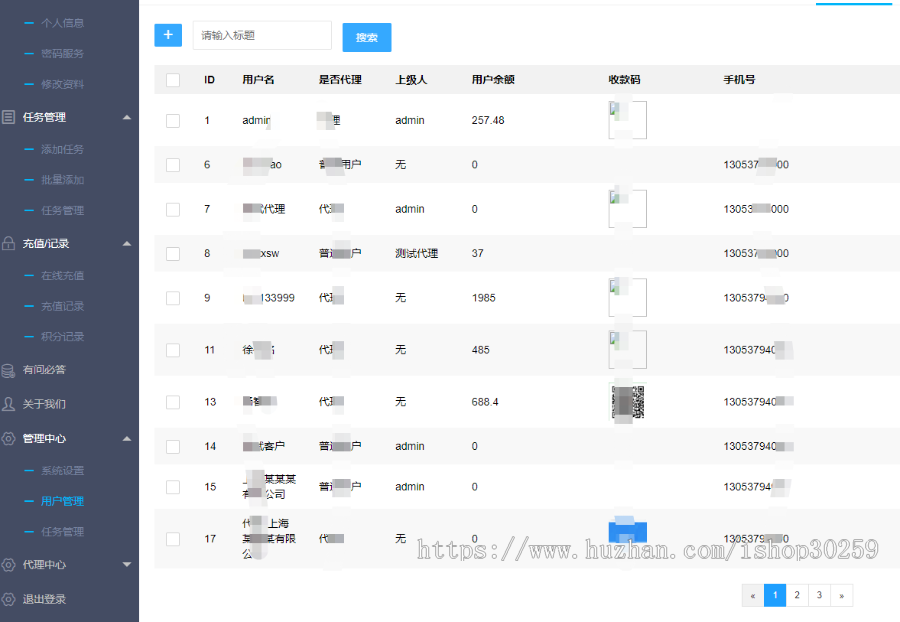Check the checkbox for user ID 7
Screen dimensions: 900x622
(173, 209)
